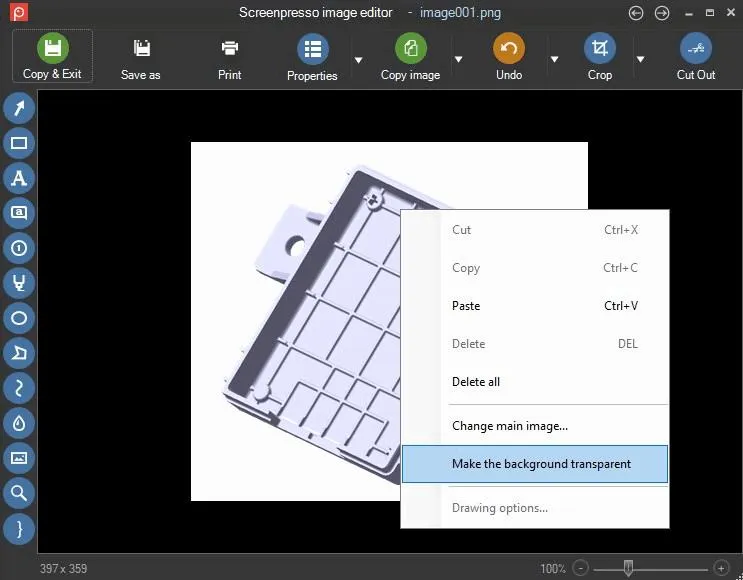Viewport: 743px width, 580px height.
Task: Pick the ellipse drawing tool
Action: [18, 318]
